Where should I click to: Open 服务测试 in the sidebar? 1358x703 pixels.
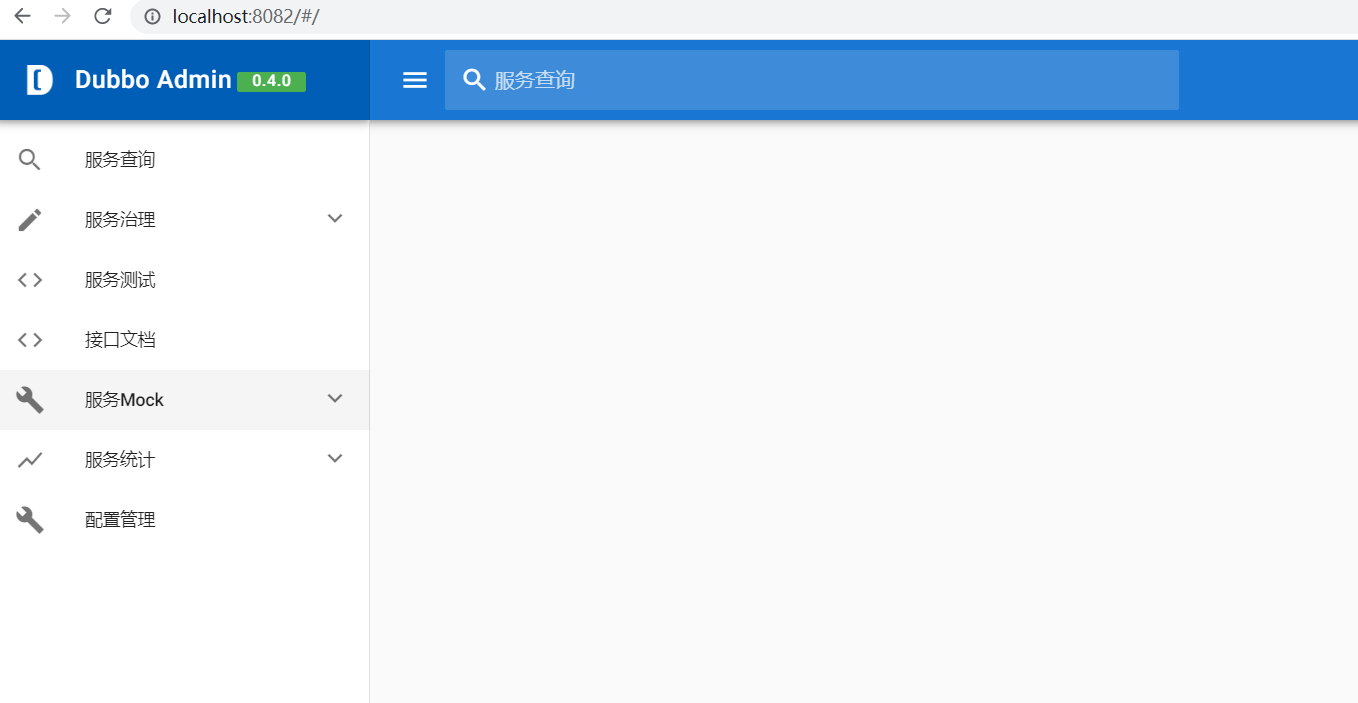click(184, 280)
